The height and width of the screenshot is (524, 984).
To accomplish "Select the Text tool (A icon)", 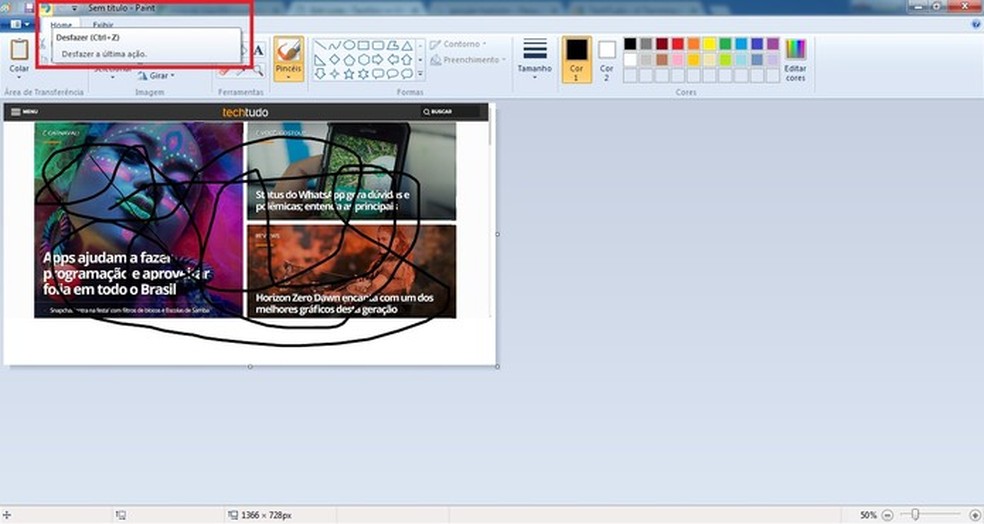I will [259, 50].
